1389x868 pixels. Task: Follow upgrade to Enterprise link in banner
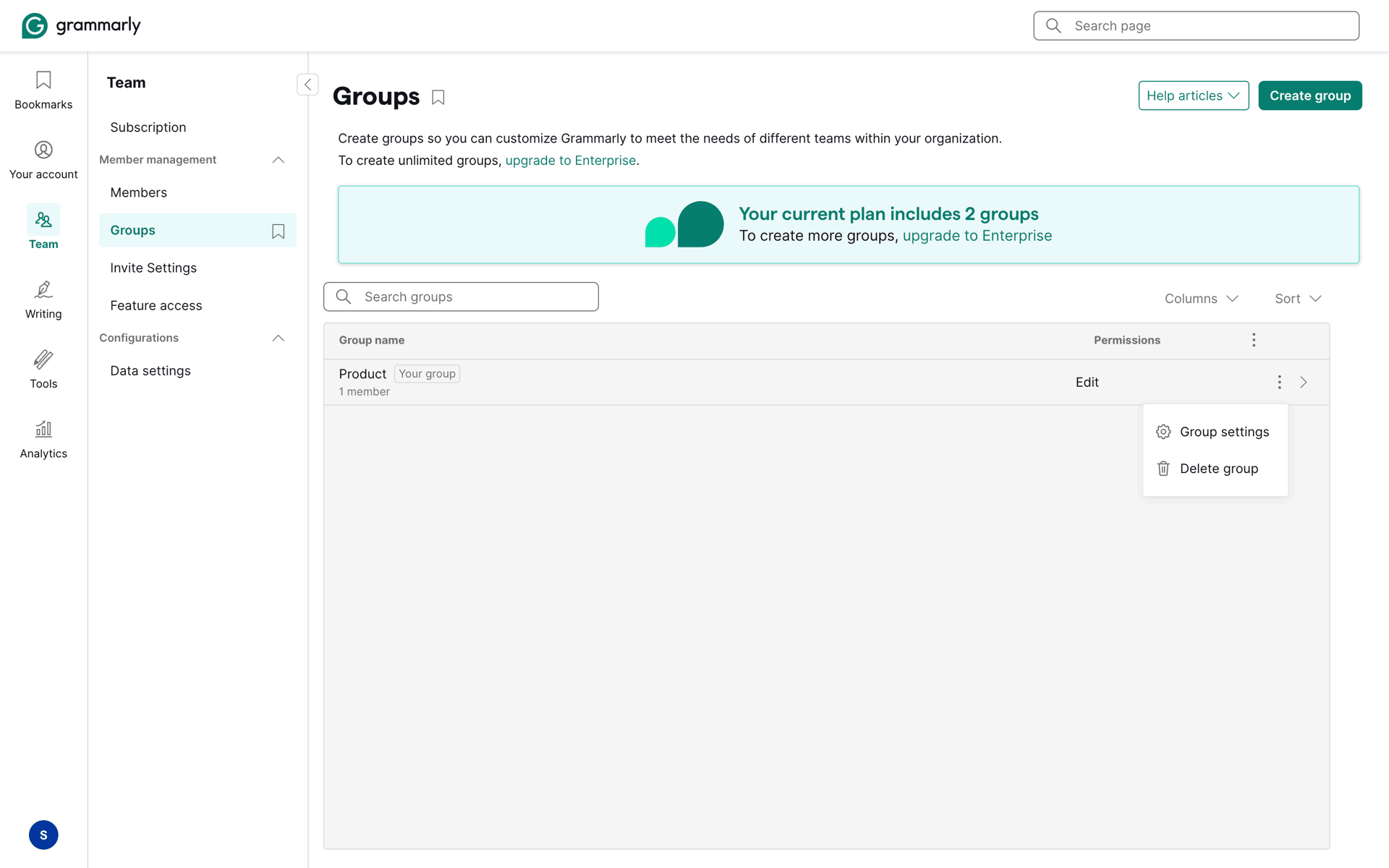pos(977,236)
